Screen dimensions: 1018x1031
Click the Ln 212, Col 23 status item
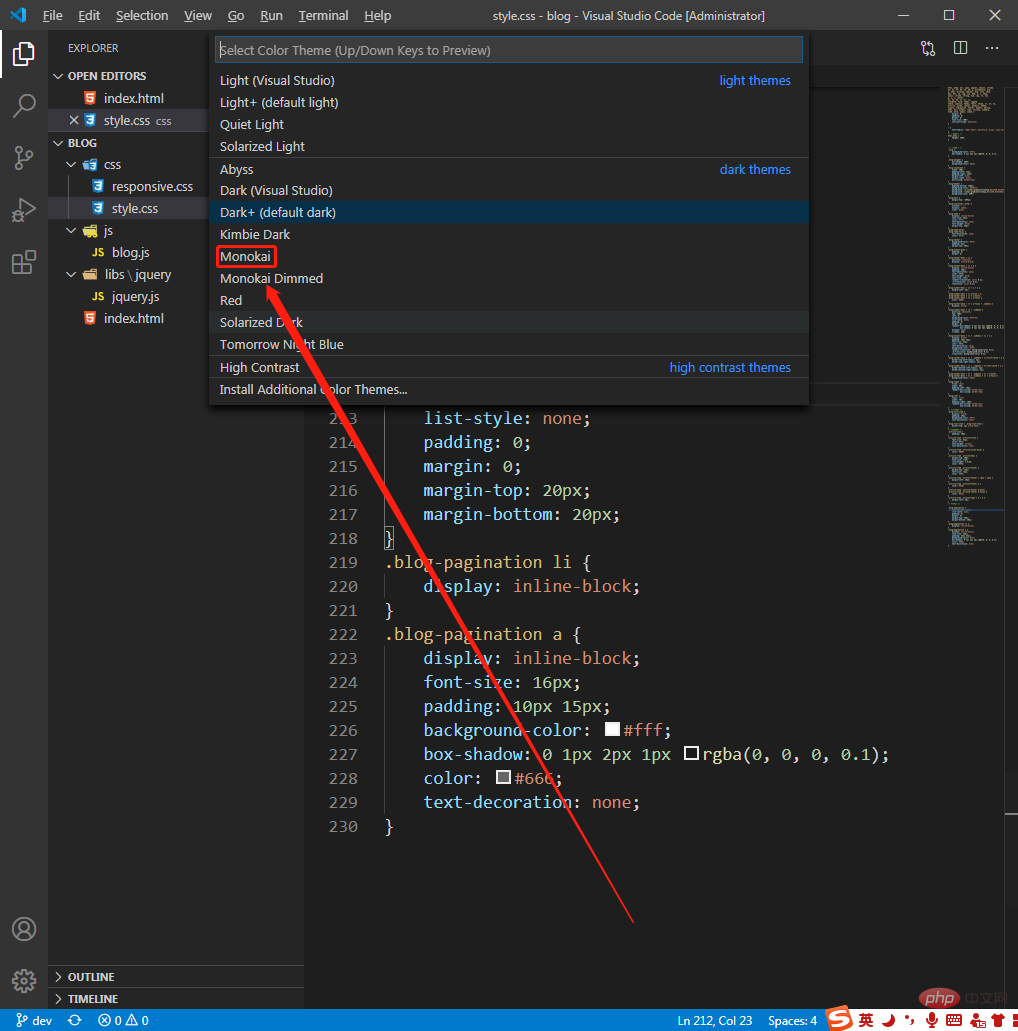(x=715, y=1020)
